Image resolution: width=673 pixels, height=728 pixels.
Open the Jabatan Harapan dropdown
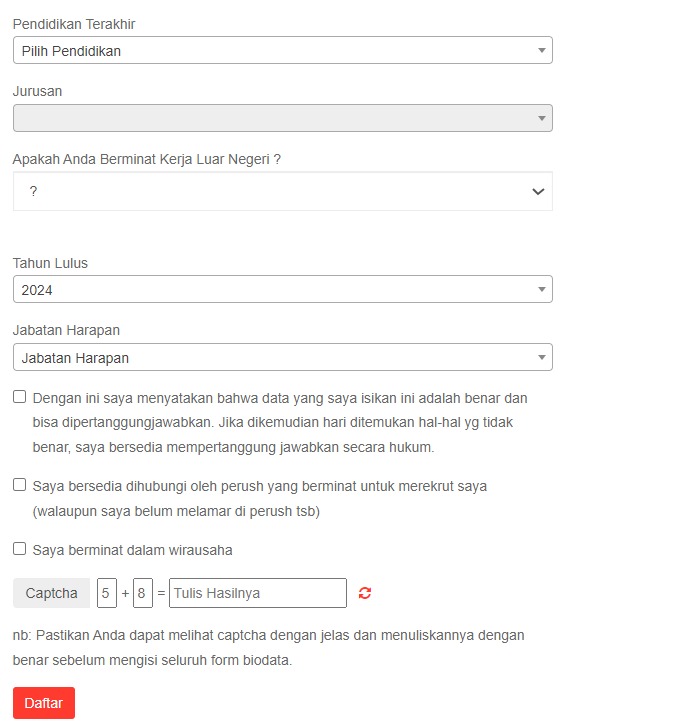tap(283, 357)
